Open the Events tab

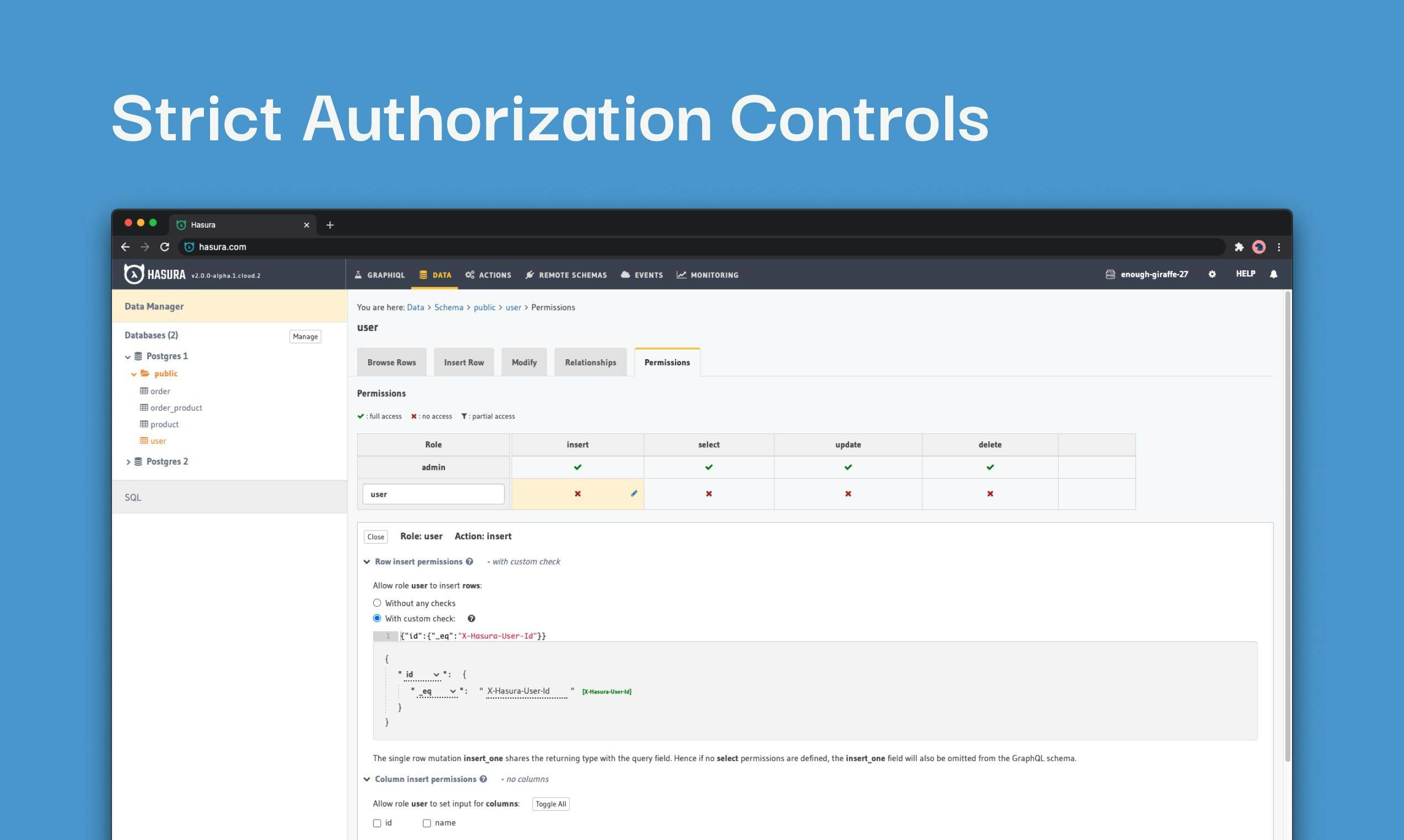tap(642, 275)
